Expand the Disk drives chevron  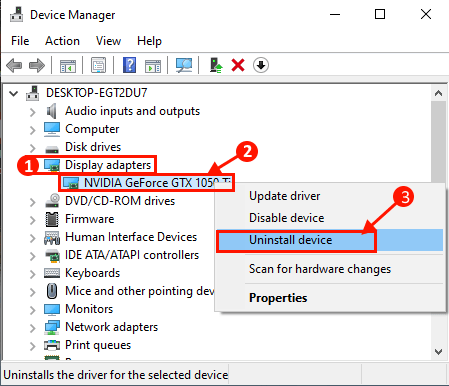click(x=32, y=148)
